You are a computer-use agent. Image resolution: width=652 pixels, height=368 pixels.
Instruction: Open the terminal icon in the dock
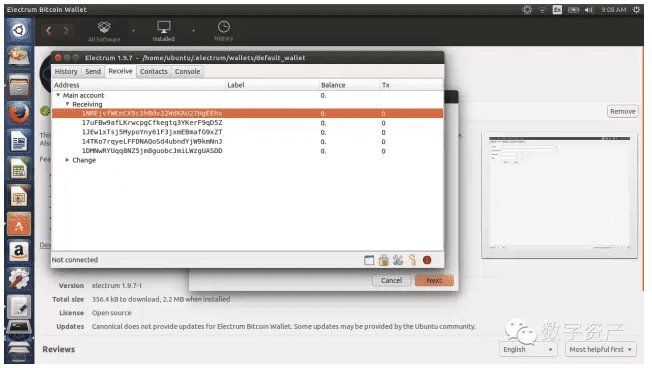tap(19, 328)
